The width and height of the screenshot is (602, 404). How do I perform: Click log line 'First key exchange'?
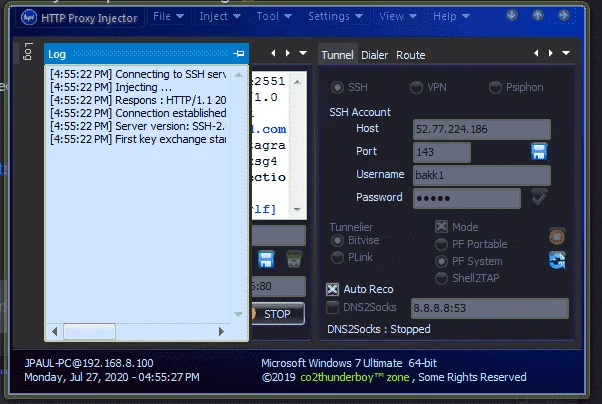click(x=138, y=139)
